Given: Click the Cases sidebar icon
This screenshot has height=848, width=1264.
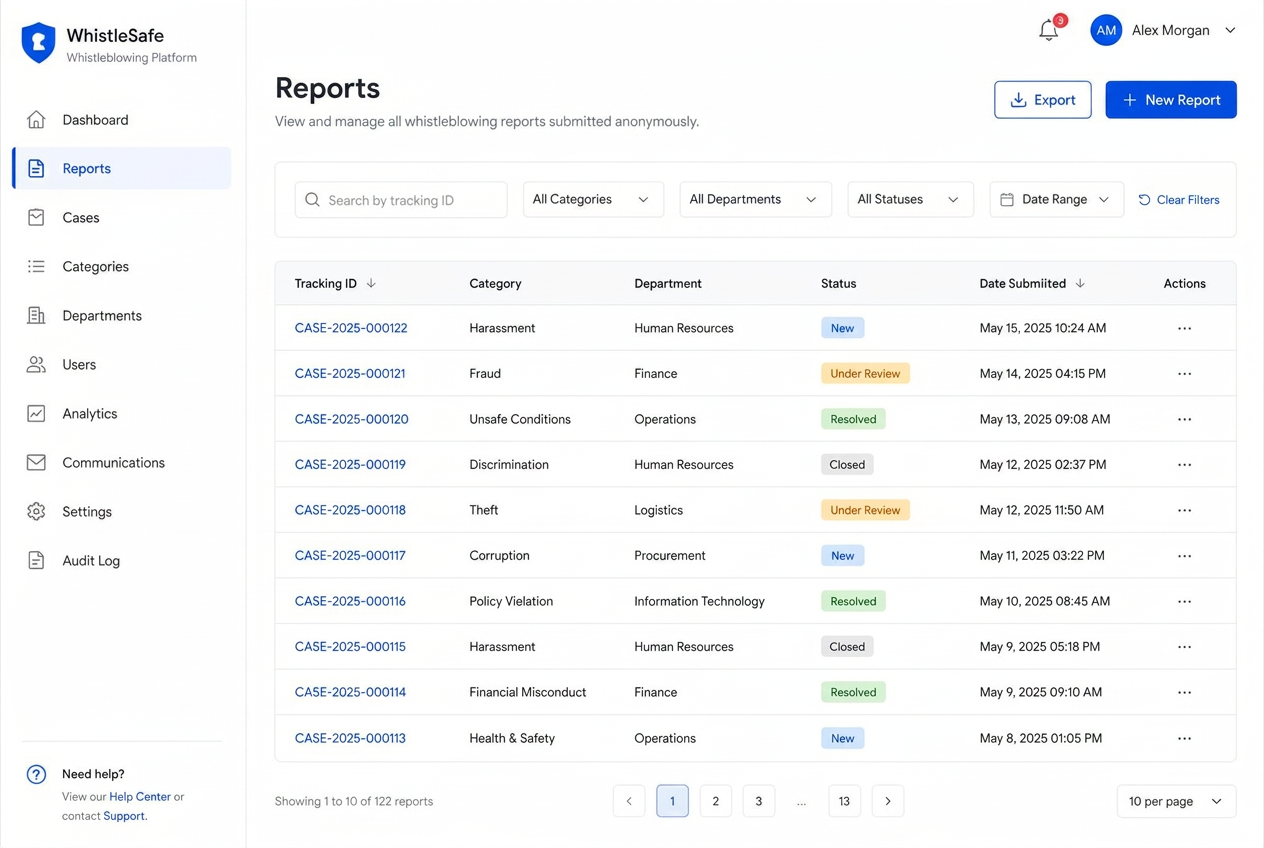Looking at the screenshot, I should pyautogui.click(x=36, y=217).
